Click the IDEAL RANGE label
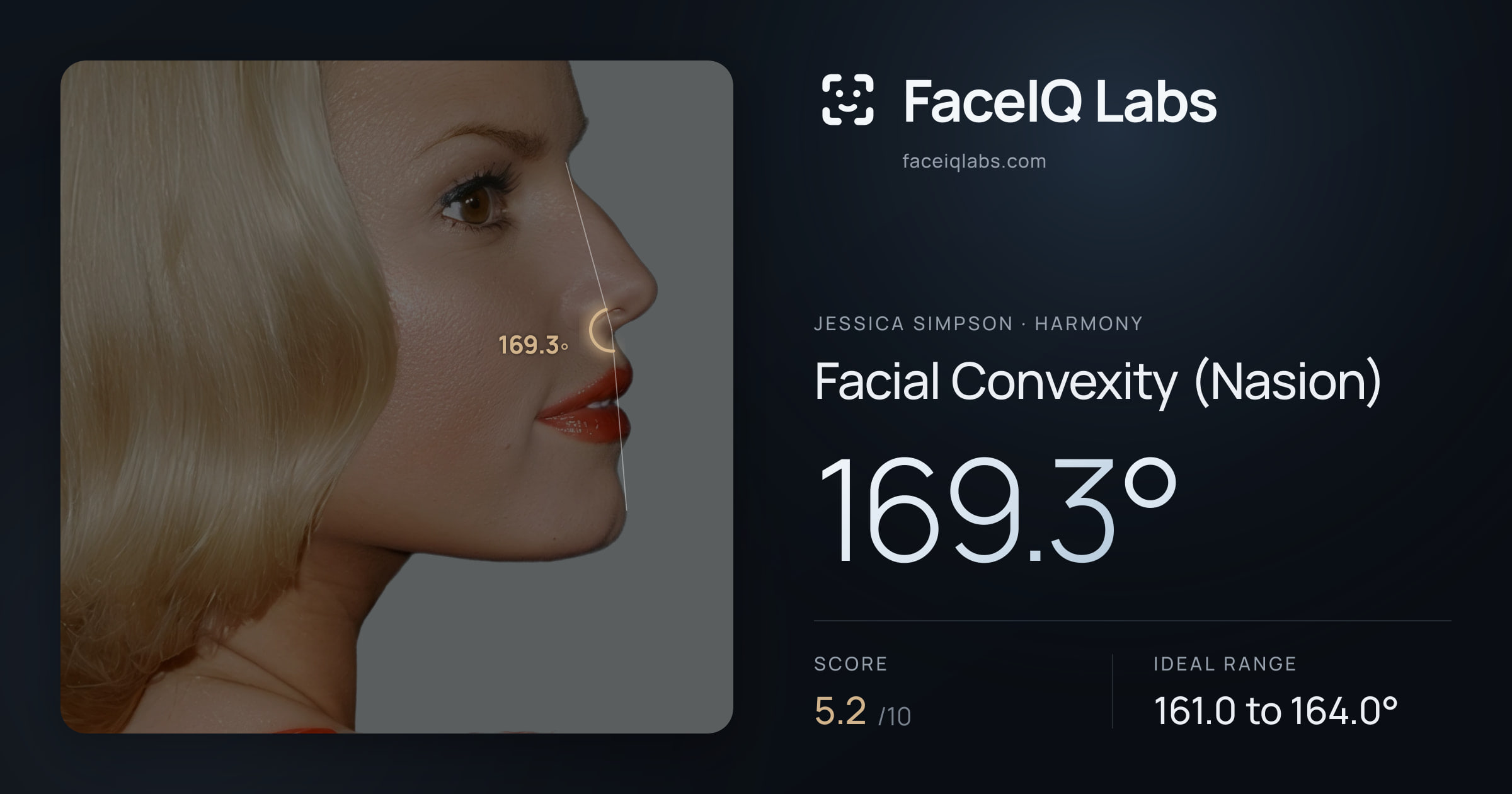Image resolution: width=1512 pixels, height=794 pixels. pos(1225,664)
